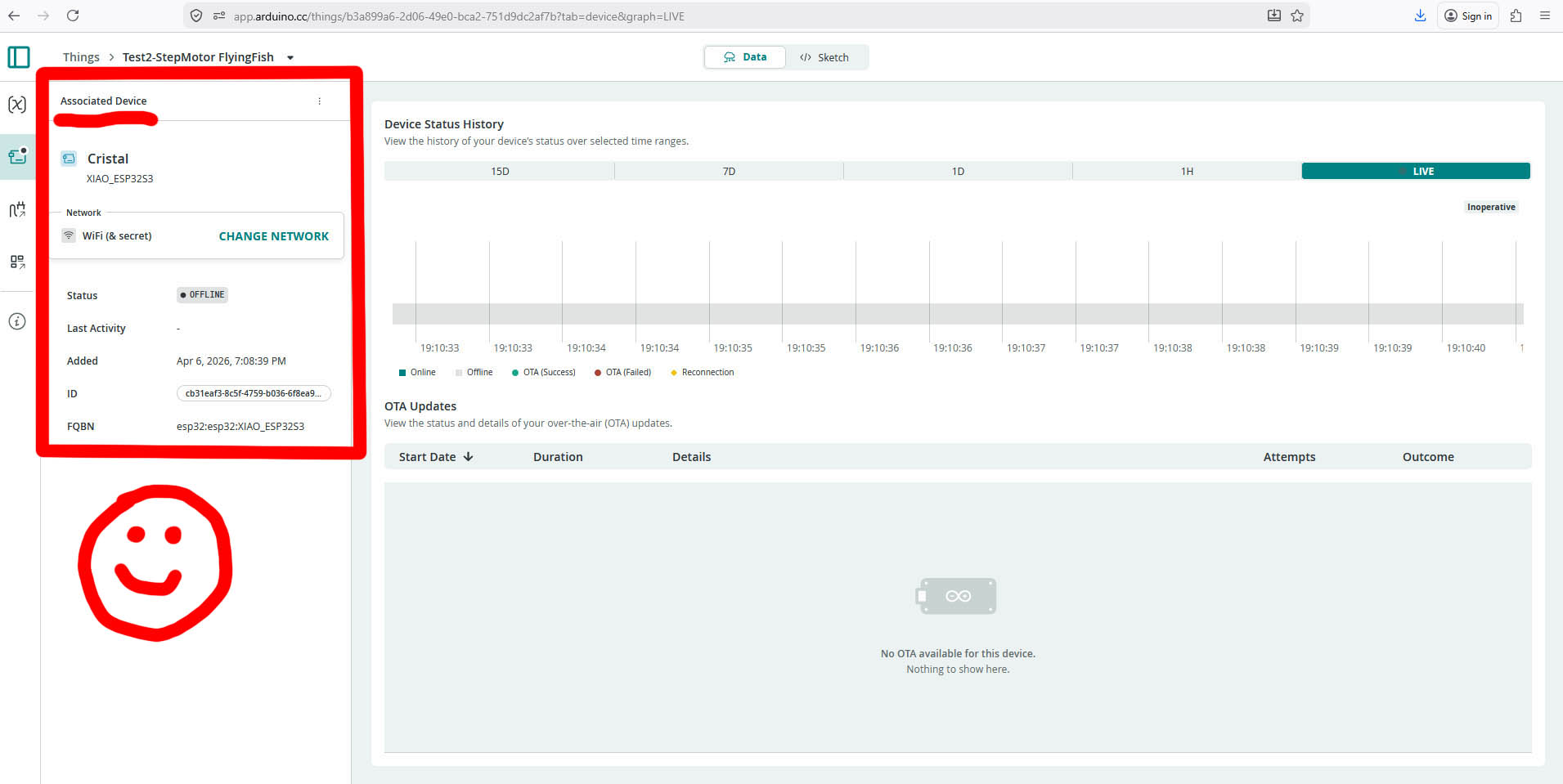The image size is (1563, 784).
Task: Click the Attempts column header
Action: (x=1289, y=457)
